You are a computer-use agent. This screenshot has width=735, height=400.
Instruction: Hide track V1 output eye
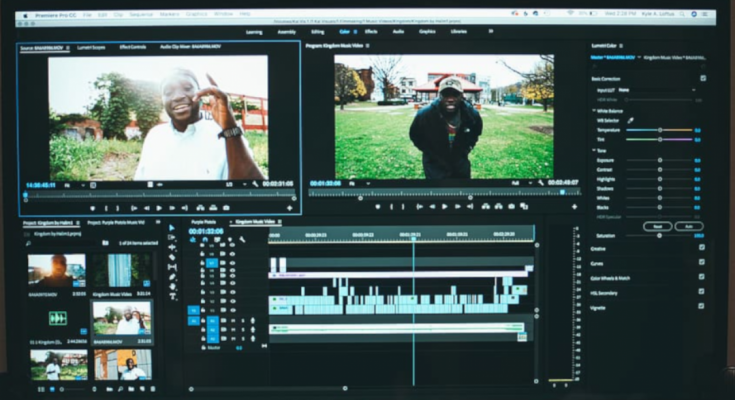232,309
